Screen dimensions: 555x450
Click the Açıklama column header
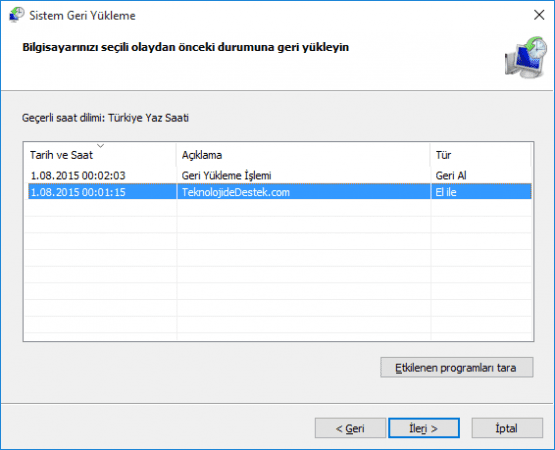(303, 155)
